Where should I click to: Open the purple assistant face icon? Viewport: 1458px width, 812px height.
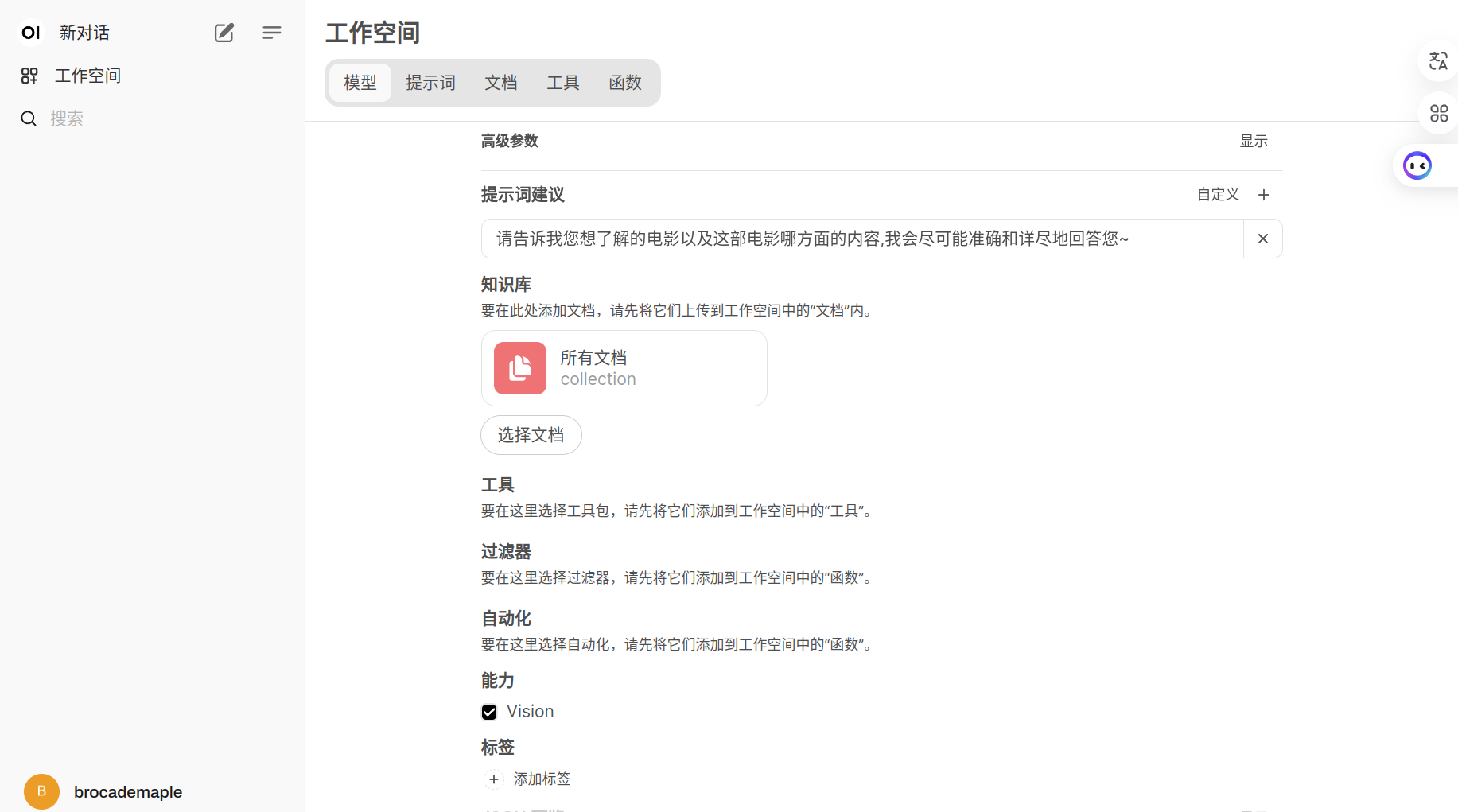coord(1417,166)
